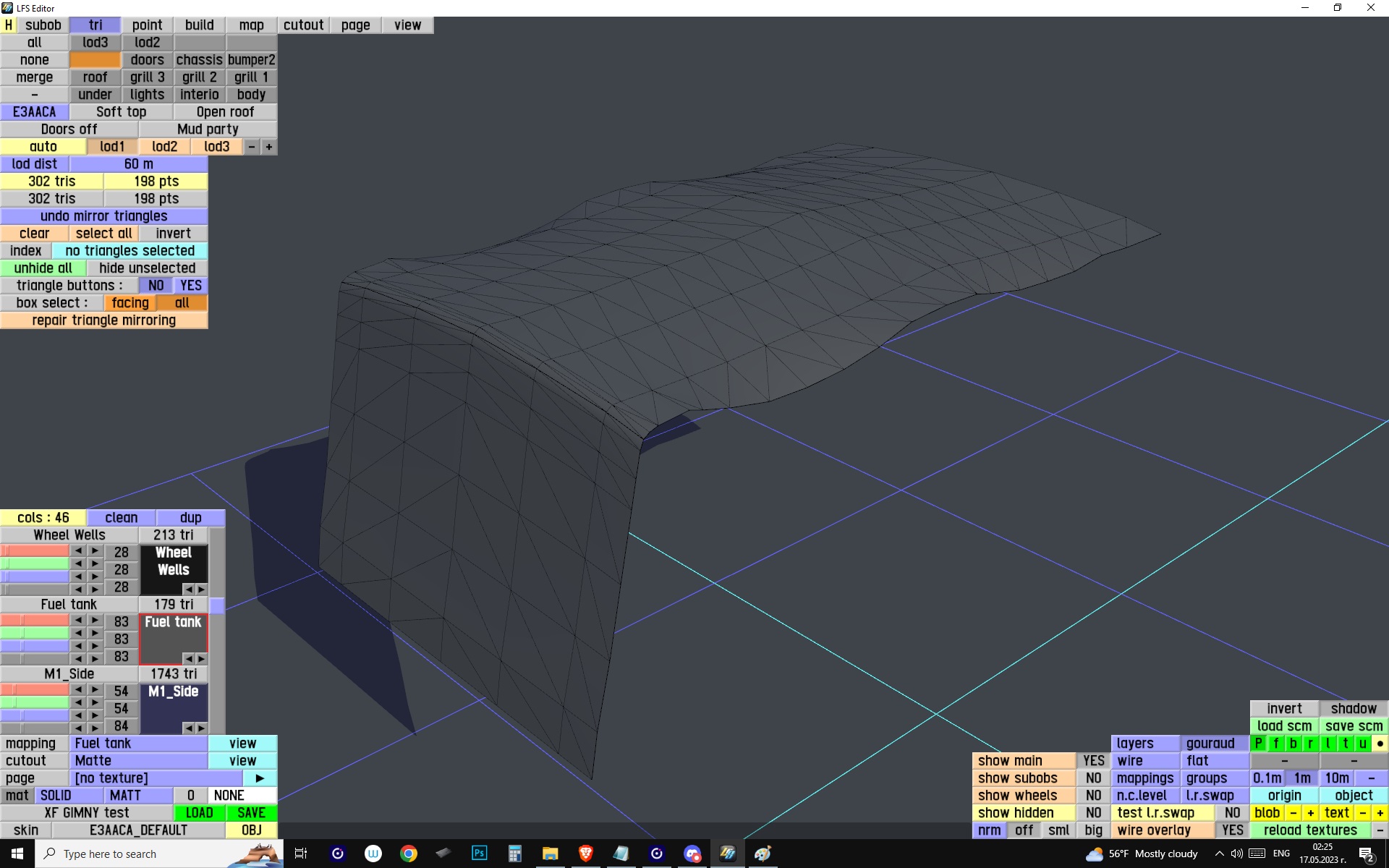The width and height of the screenshot is (1389, 868).
Task: Click the Fuel tank color swatch
Action: [x=173, y=639]
